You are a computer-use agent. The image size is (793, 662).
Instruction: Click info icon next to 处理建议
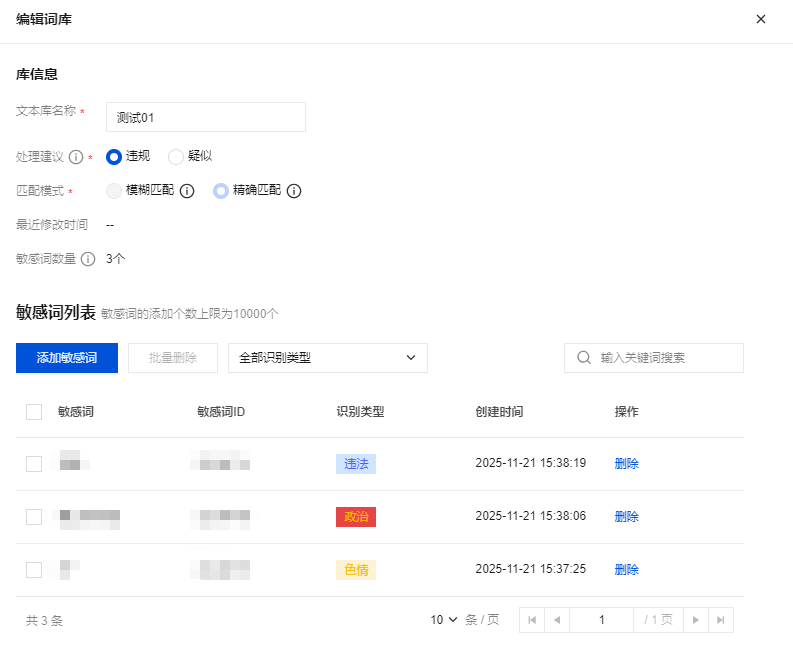[x=76, y=157]
